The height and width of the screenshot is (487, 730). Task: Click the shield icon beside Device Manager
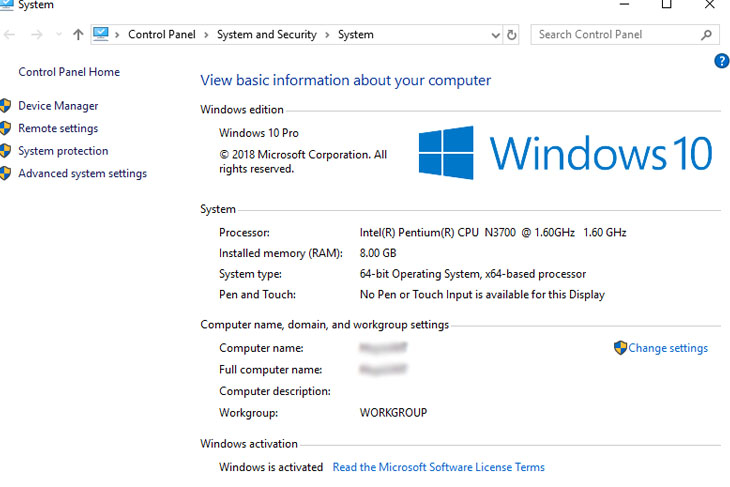(x=6, y=106)
